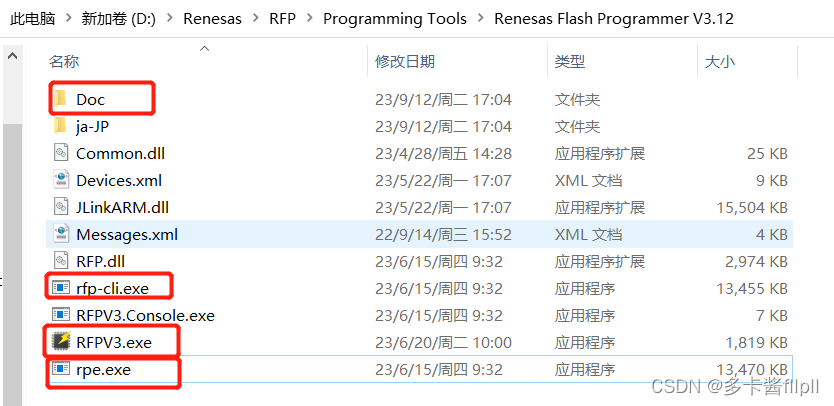Screen dimensions: 834x406
Task: Click date 23/4/28/周五 14:28
Action: click(443, 154)
